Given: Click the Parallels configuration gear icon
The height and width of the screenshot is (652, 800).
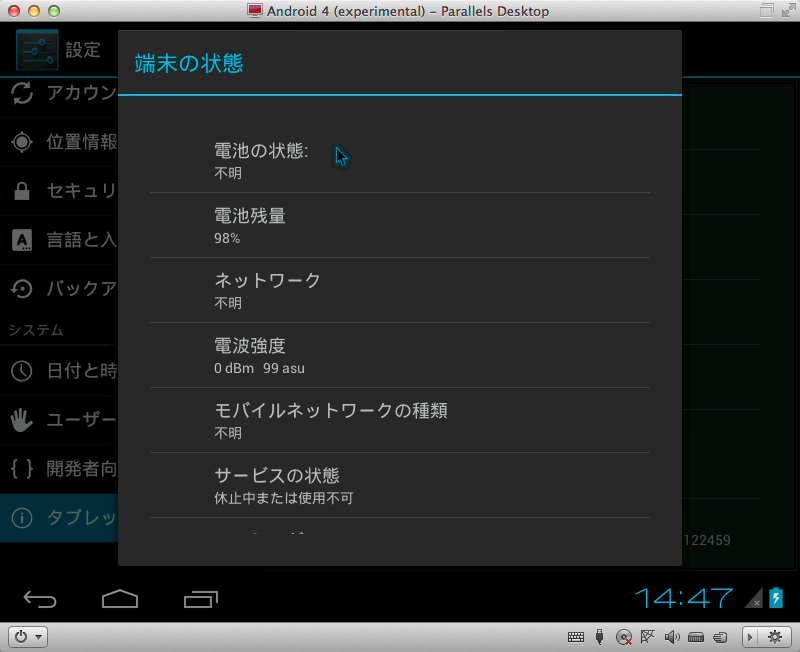Looking at the screenshot, I should click(775, 637).
